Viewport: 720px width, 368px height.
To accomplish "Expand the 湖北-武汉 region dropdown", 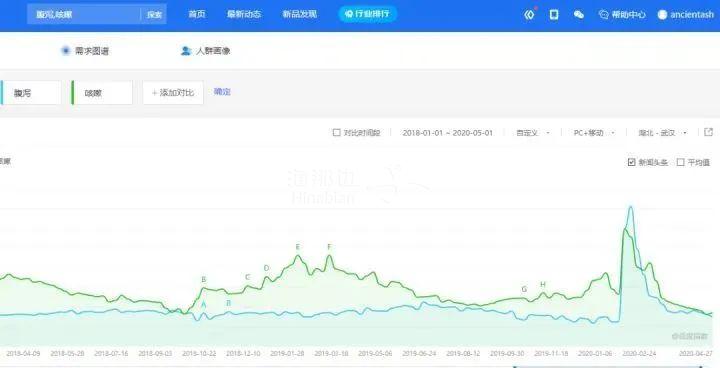I will 662,133.
